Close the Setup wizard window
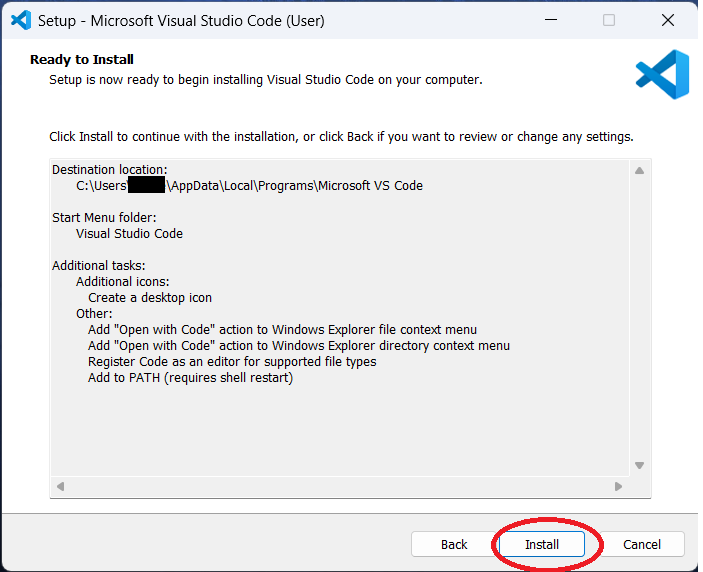Viewport: 703px width, 572px height. click(x=668, y=20)
